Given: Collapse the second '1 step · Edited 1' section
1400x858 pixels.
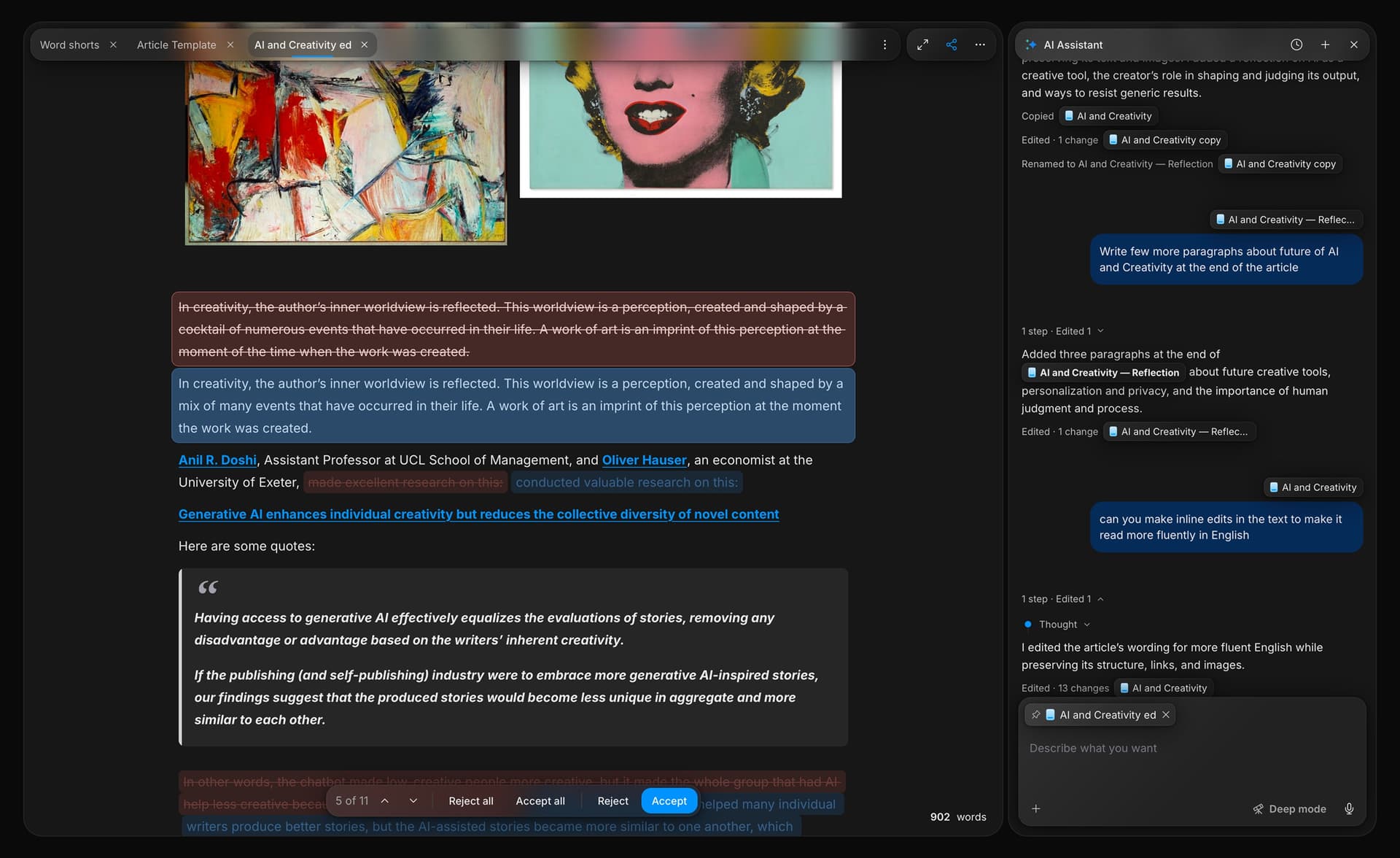Looking at the screenshot, I should click(1062, 599).
